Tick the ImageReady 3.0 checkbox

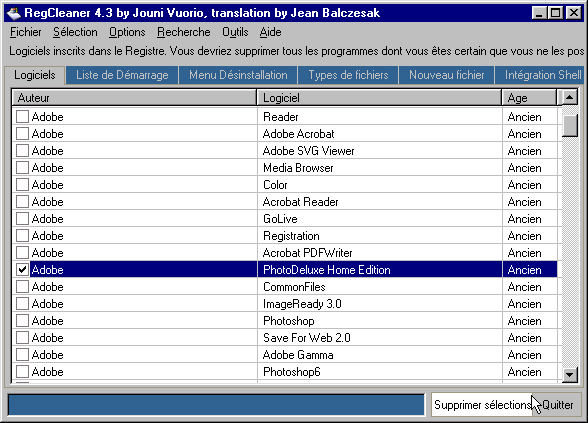click(22, 304)
